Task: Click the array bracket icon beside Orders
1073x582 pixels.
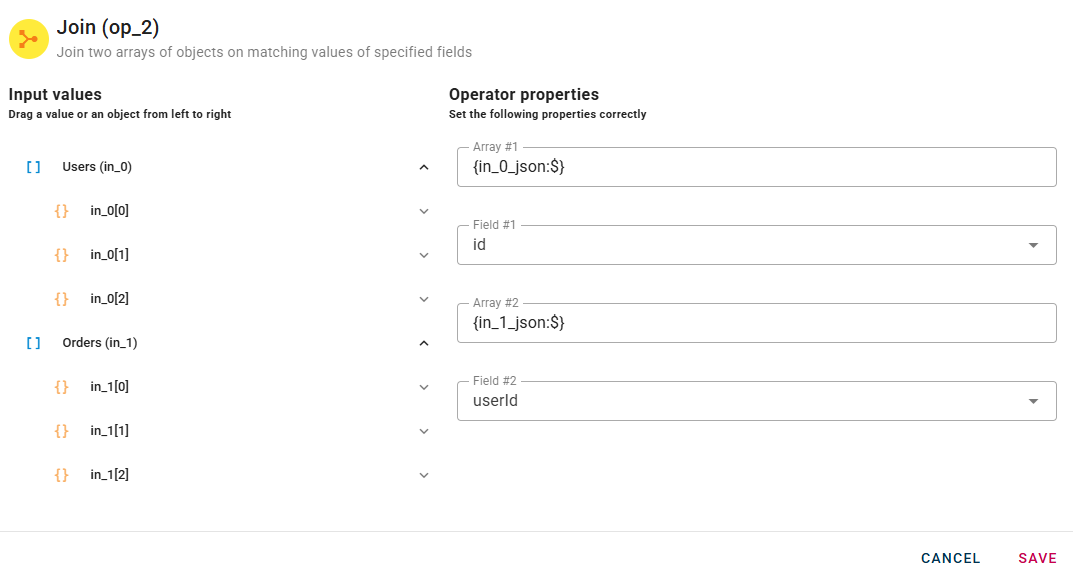Action: coord(34,343)
